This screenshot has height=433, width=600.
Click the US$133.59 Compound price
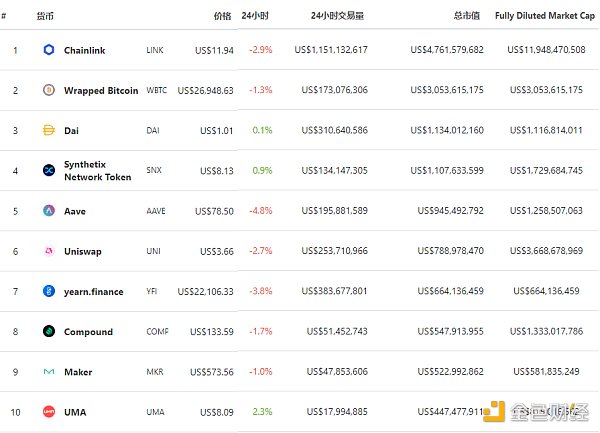[x=212, y=332]
